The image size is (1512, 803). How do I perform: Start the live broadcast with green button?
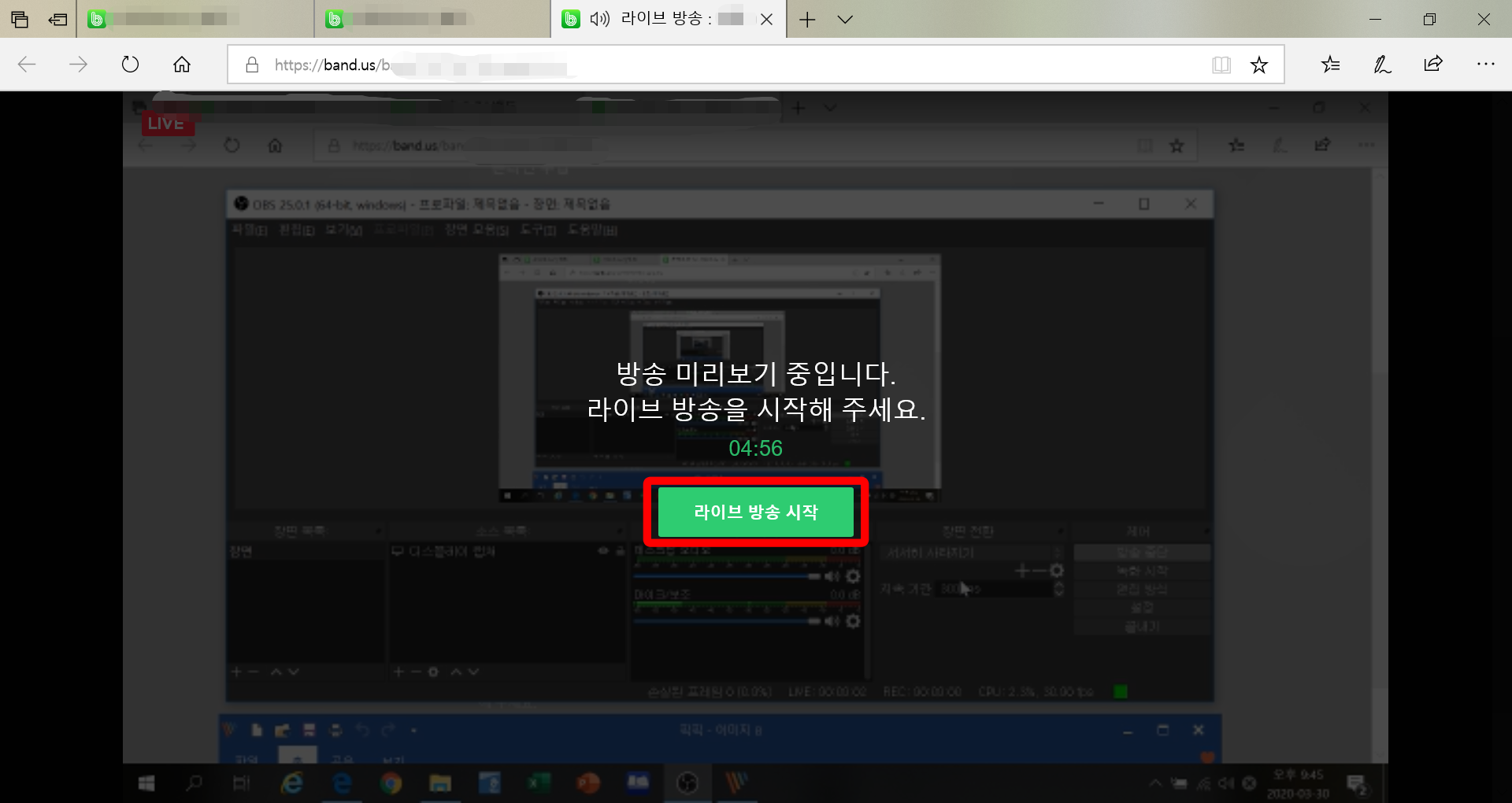[756, 512]
